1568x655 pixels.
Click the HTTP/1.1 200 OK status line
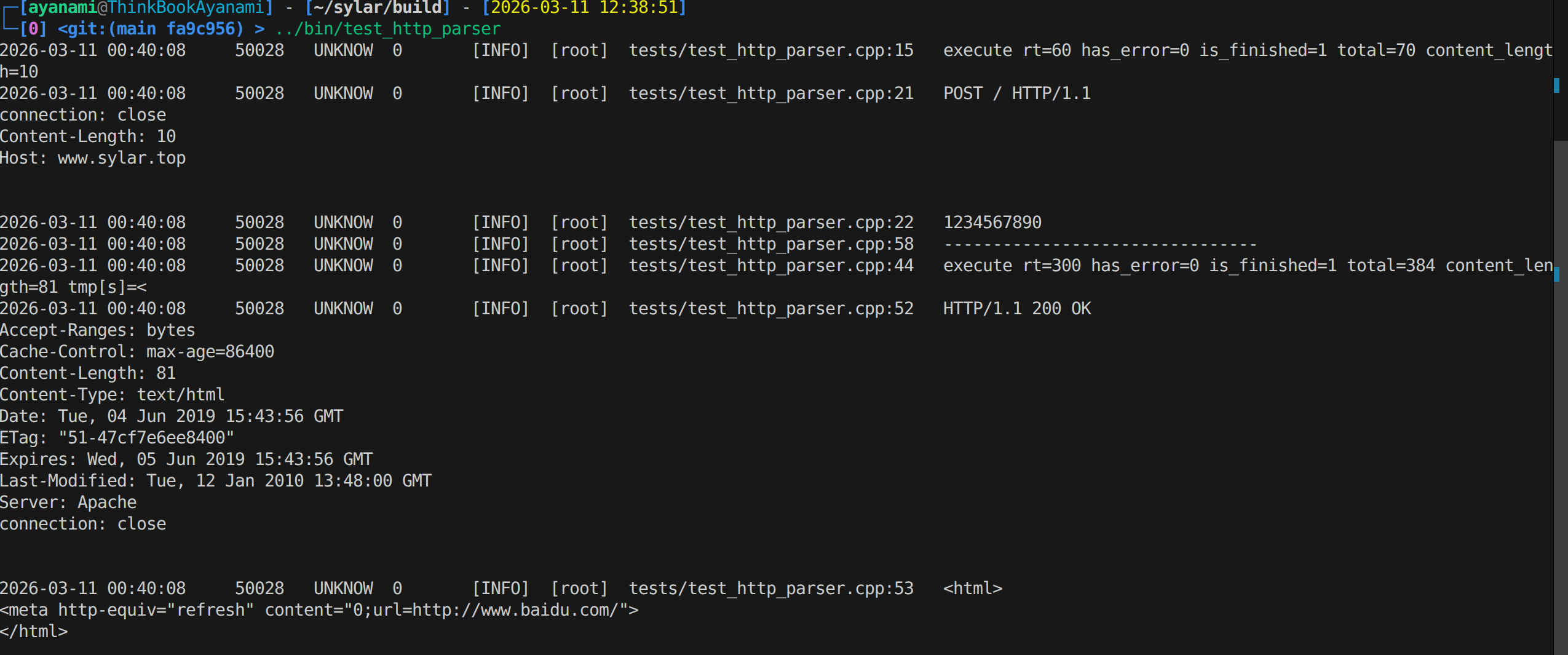[x=1016, y=309]
